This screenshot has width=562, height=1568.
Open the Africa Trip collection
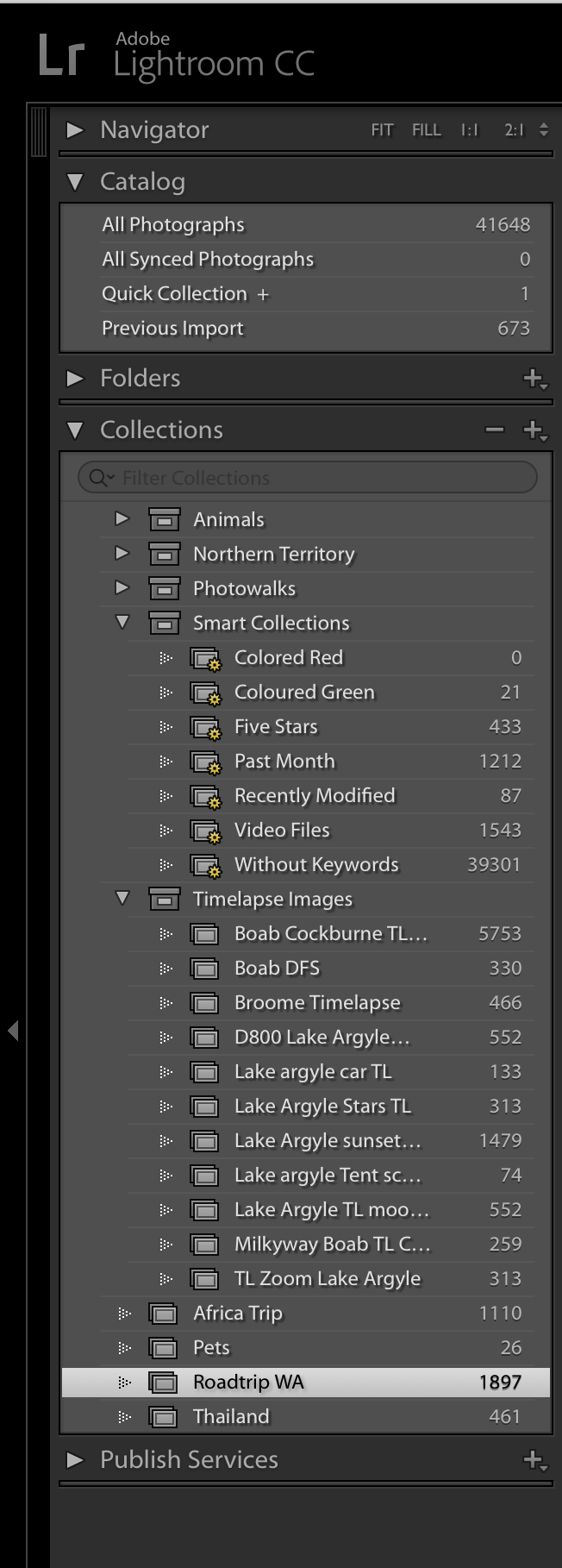click(x=238, y=1313)
